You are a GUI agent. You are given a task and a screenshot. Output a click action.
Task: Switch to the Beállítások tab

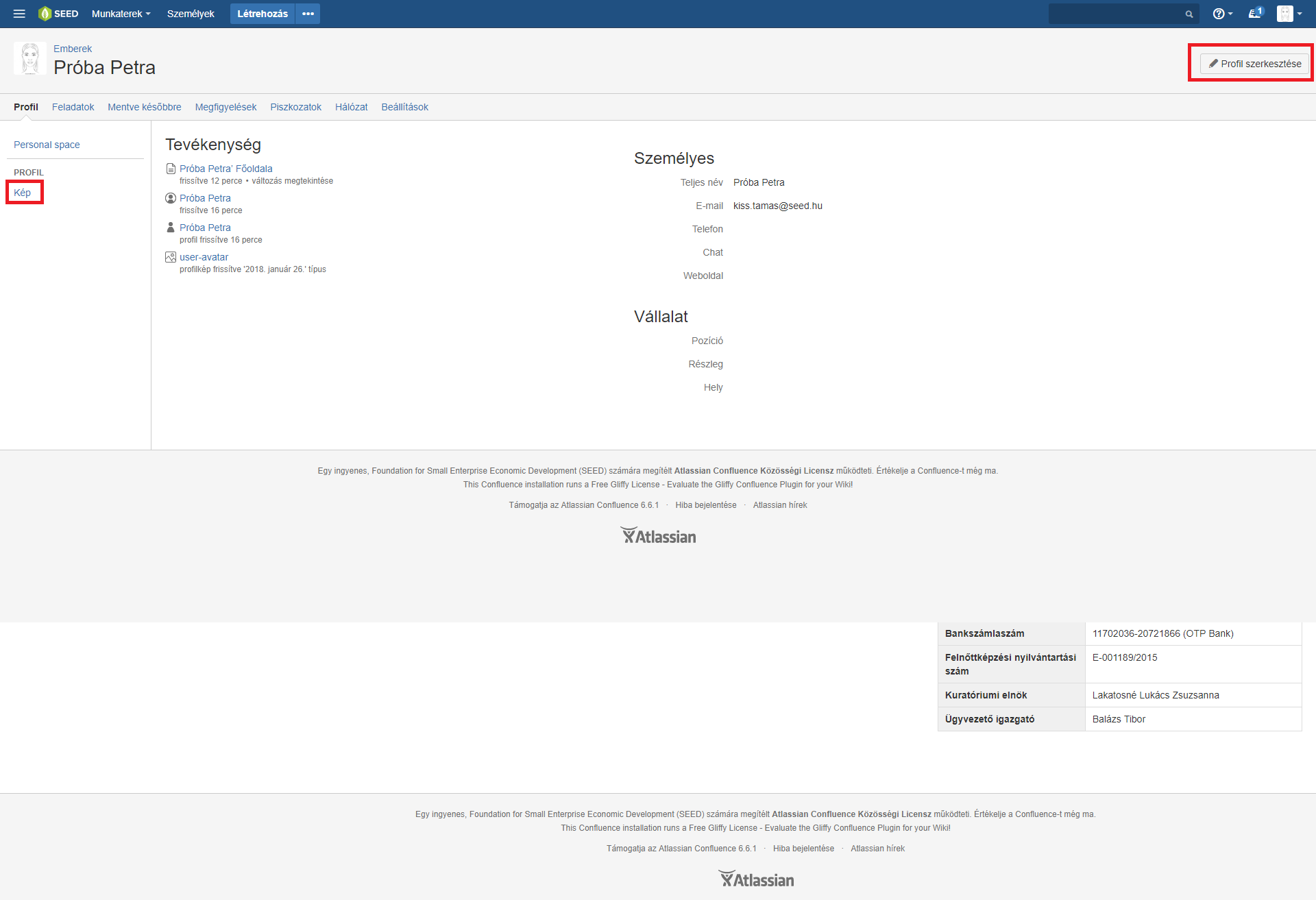[x=404, y=107]
